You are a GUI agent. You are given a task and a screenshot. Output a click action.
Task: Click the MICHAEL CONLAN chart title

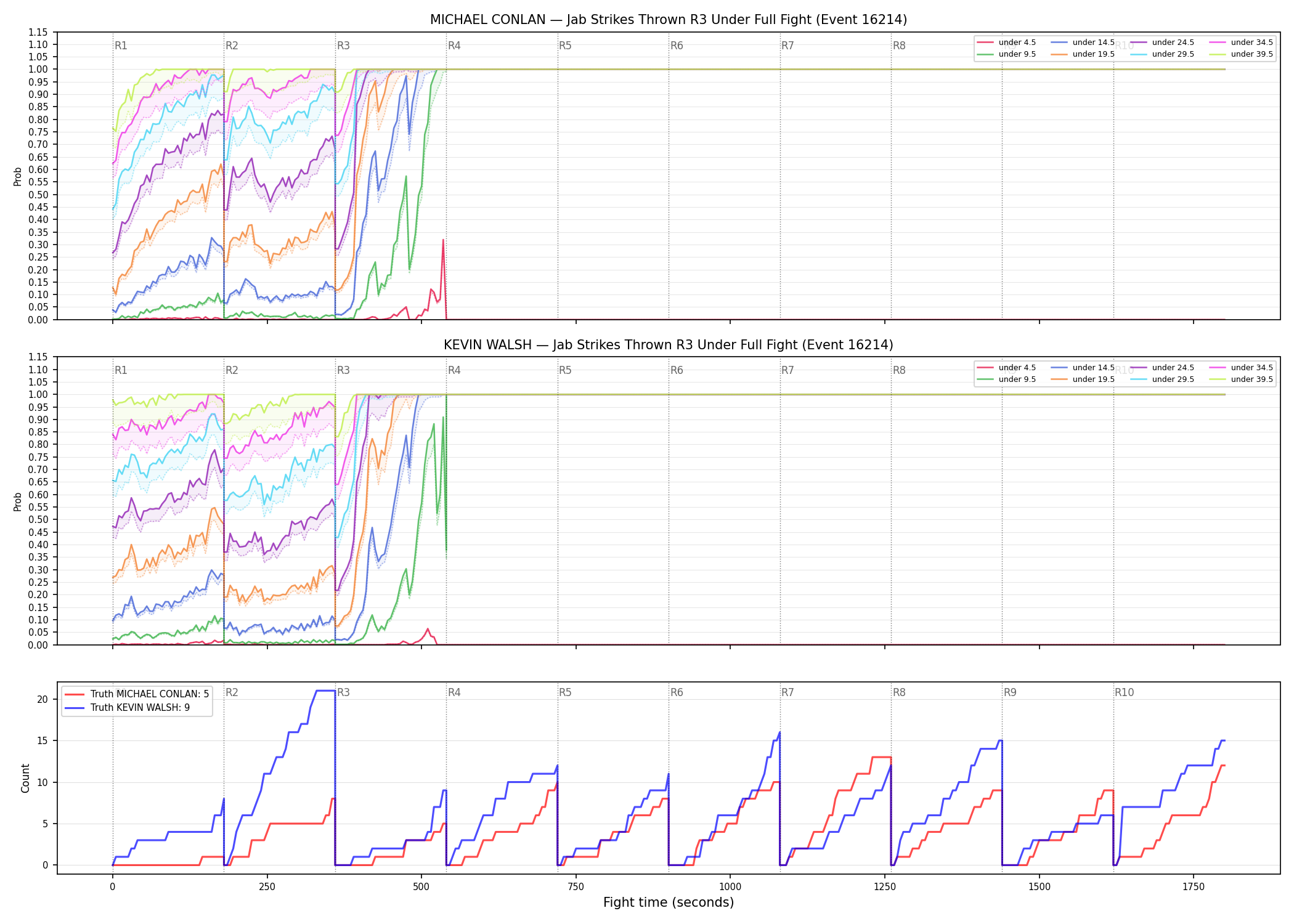[669, 20]
